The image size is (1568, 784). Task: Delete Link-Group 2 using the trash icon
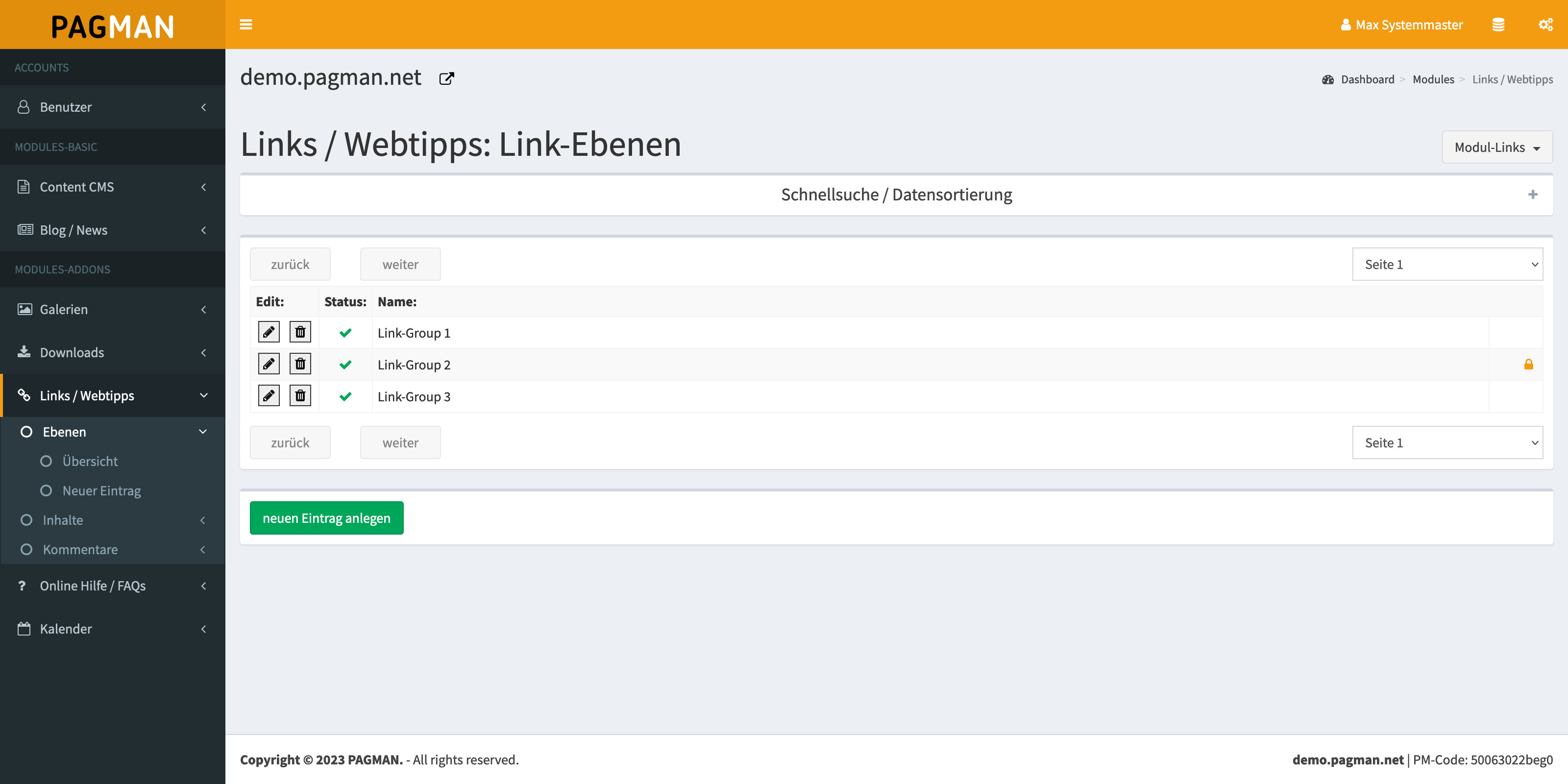point(300,364)
